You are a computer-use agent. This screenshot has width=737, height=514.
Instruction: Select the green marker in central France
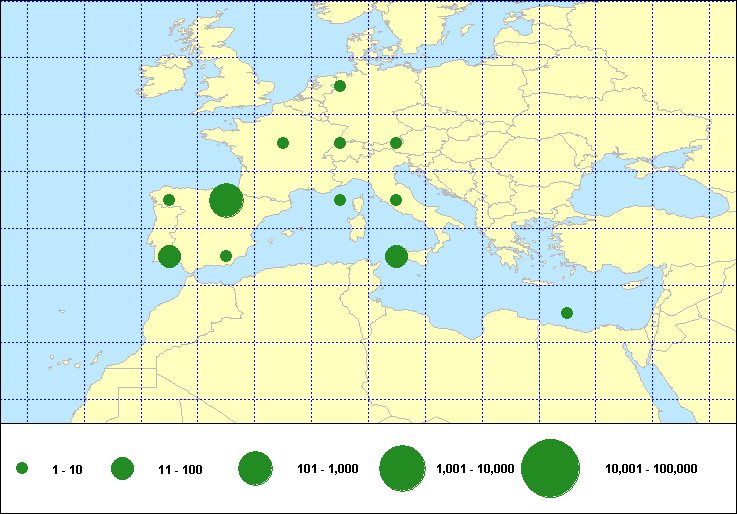(x=283, y=143)
